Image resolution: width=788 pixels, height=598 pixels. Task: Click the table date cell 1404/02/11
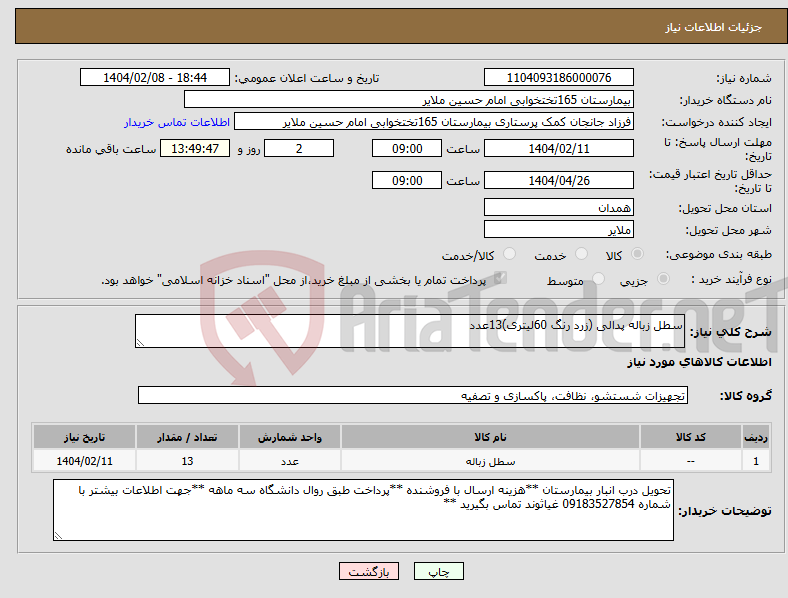pos(84,461)
